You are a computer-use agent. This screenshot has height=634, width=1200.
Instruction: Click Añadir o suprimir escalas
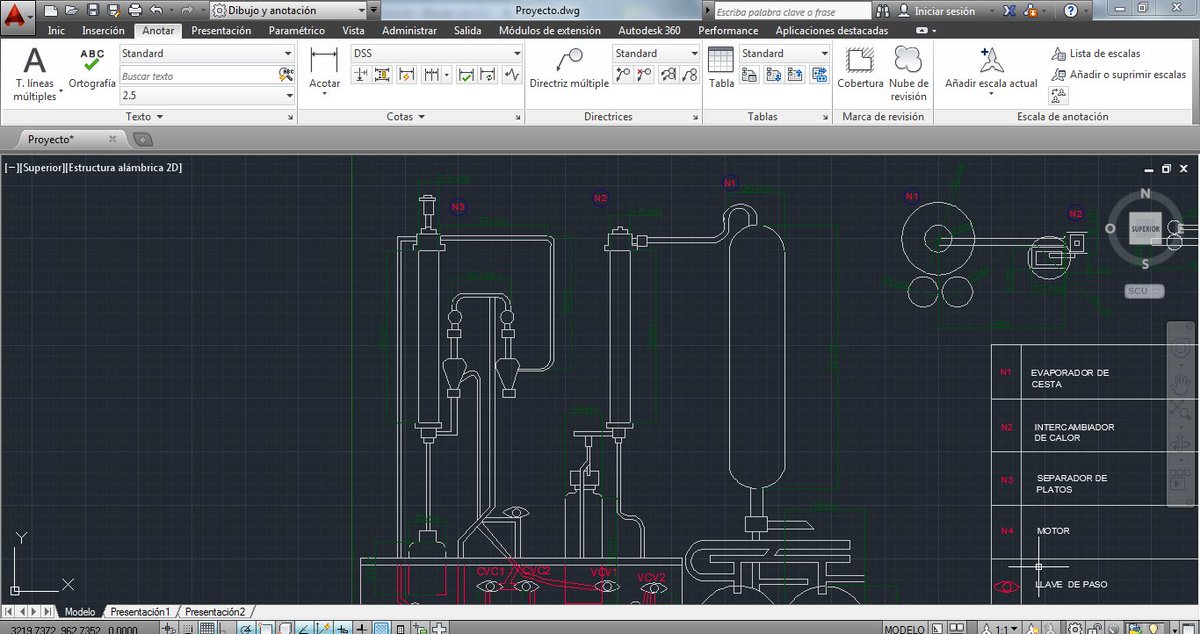coord(1119,74)
